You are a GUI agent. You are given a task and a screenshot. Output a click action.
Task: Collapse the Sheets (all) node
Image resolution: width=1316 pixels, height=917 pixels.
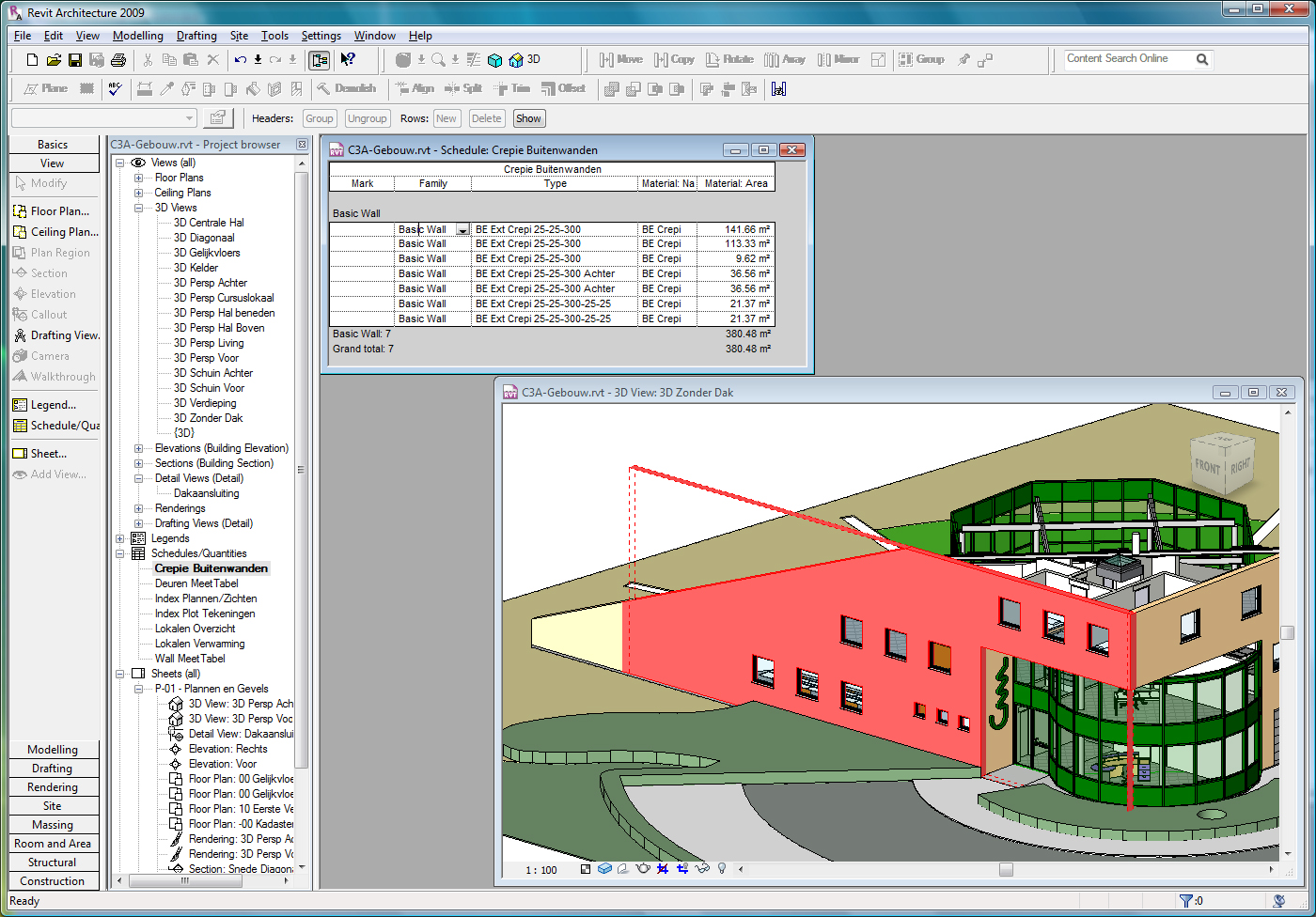coord(120,674)
